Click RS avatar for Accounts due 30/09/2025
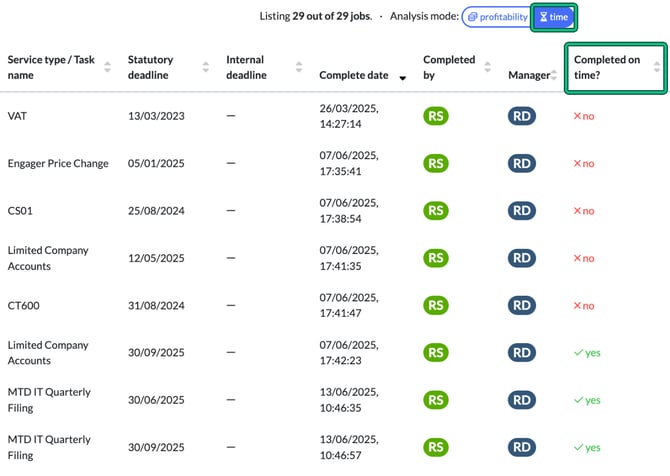 pyautogui.click(x=436, y=353)
